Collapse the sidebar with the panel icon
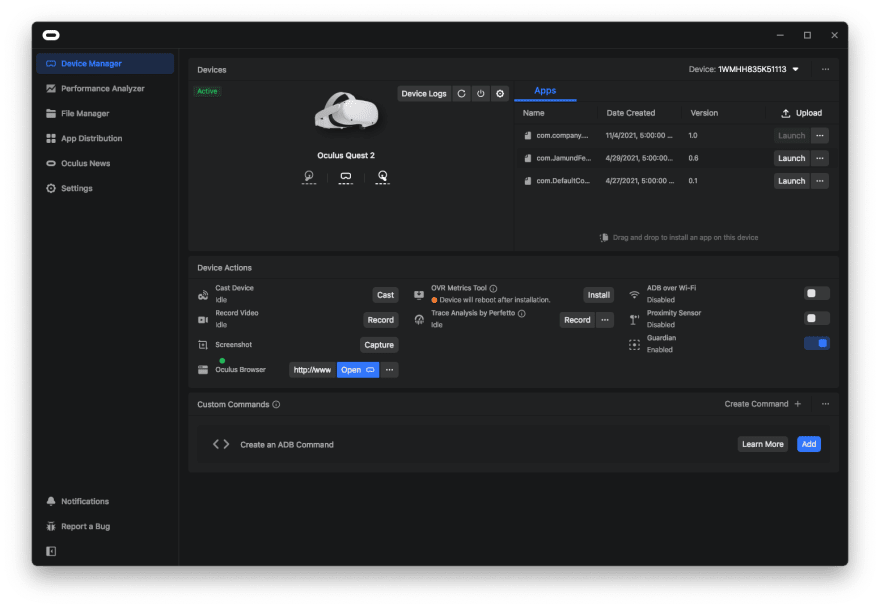Image resolution: width=880 pixels, height=608 pixels. click(51, 551)
